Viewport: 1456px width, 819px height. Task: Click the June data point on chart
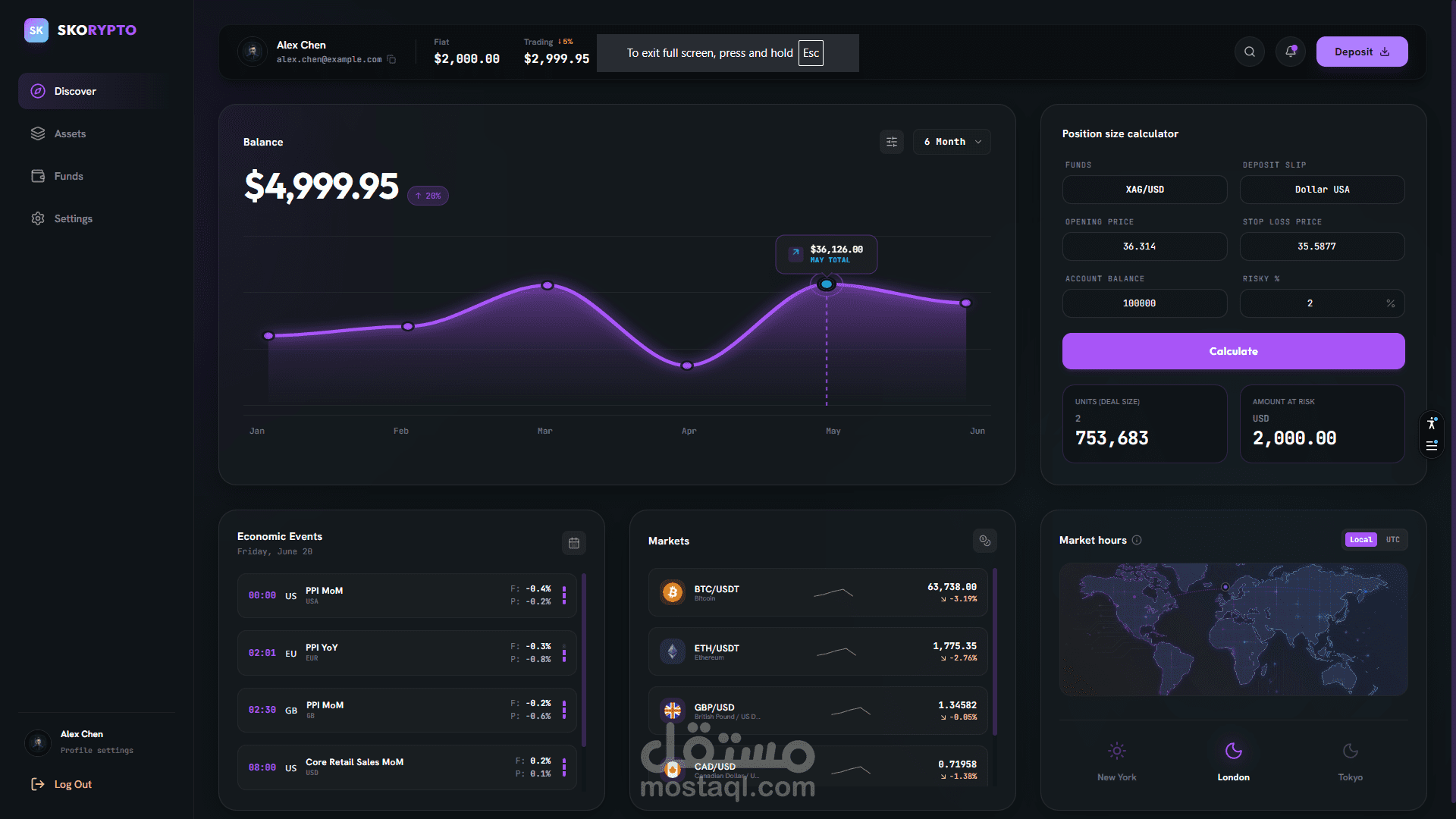point(966,303)
